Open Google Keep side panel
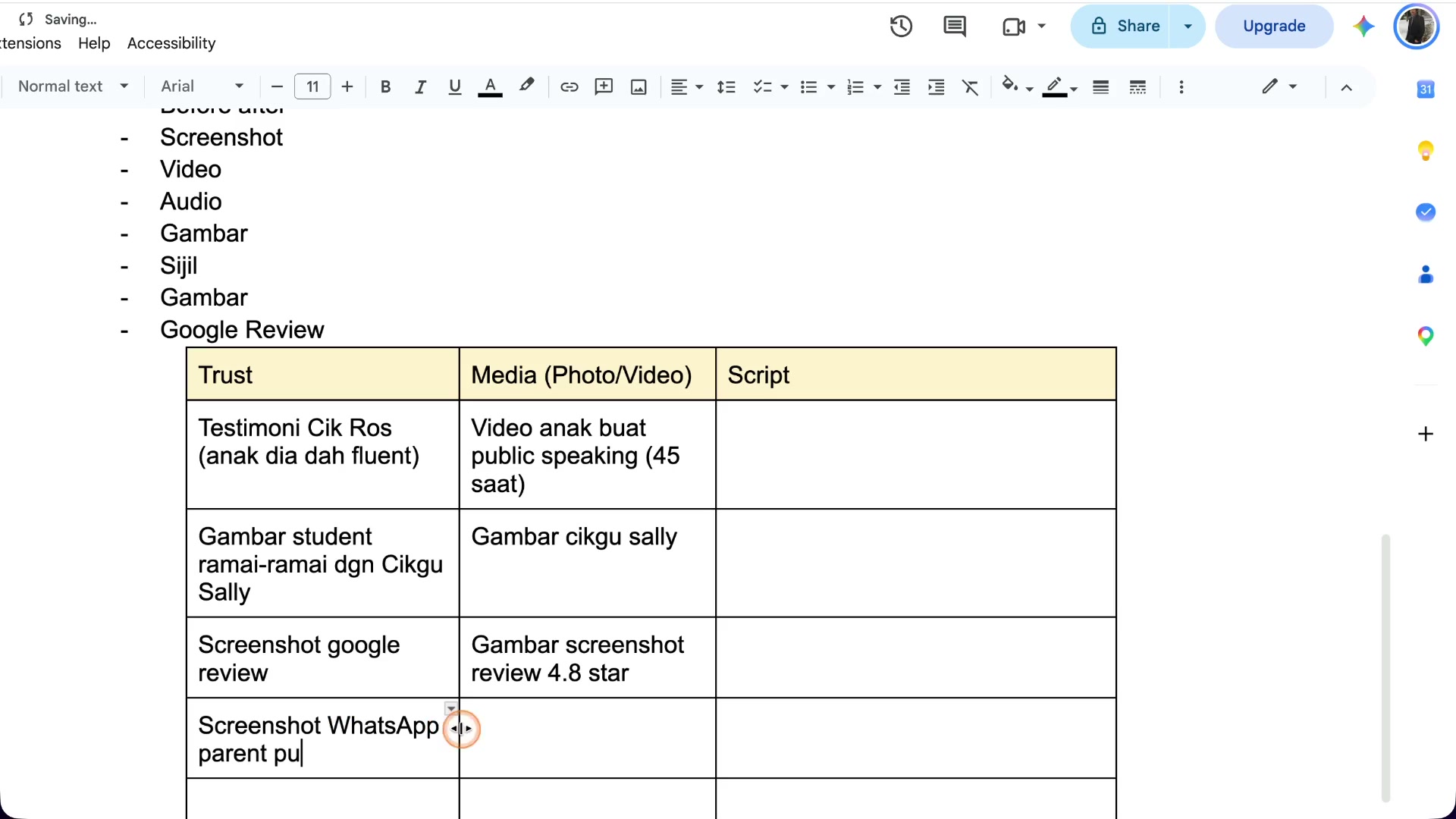Viewport: 1456px width, 819px height. (x=1426, y=151)
